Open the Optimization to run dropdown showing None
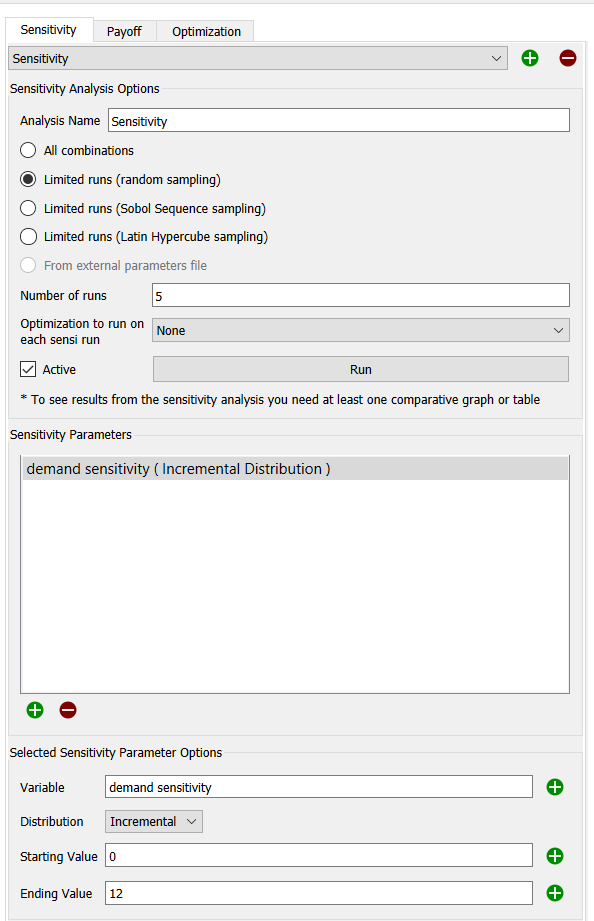The image size is (594, 921). 361,331
